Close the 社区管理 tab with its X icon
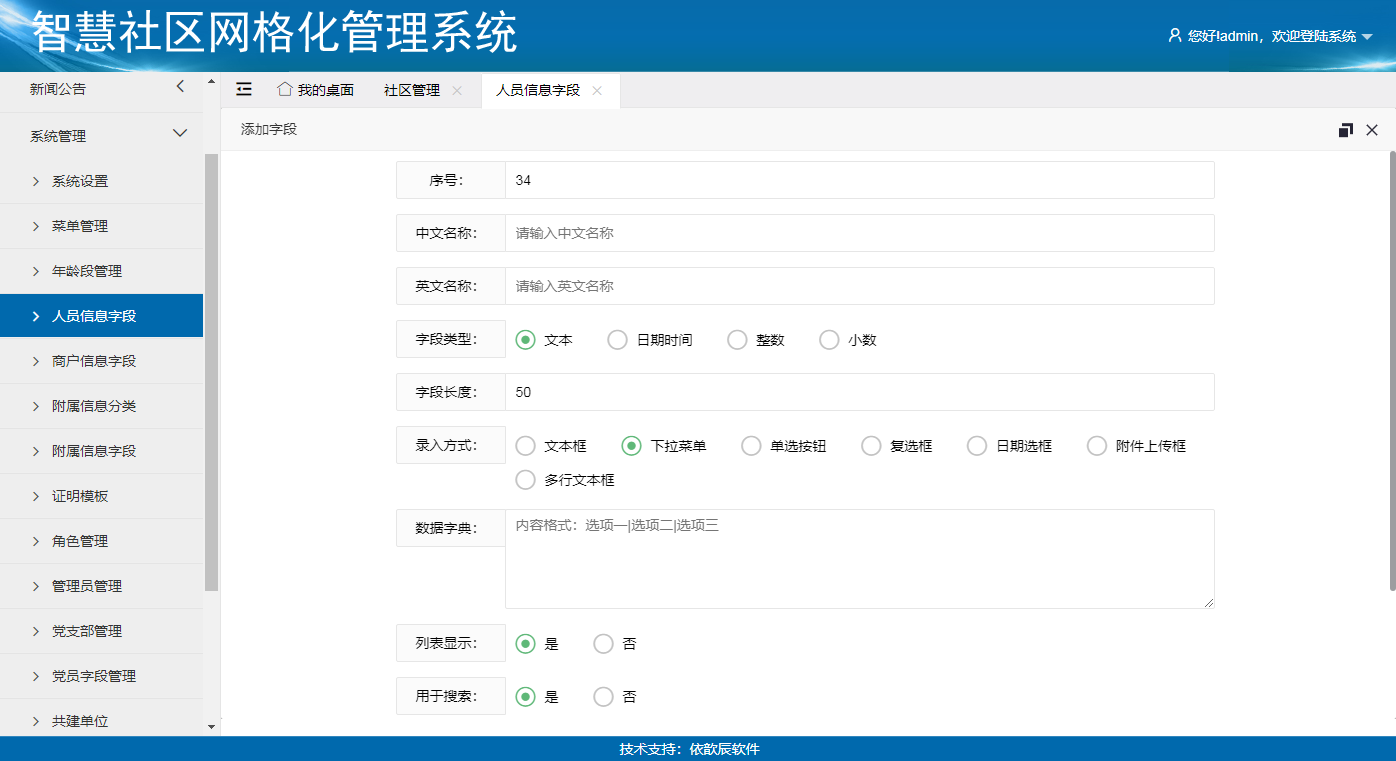Image resolution: width=1396 pixels, height=761 pixels. coord(457,90)
